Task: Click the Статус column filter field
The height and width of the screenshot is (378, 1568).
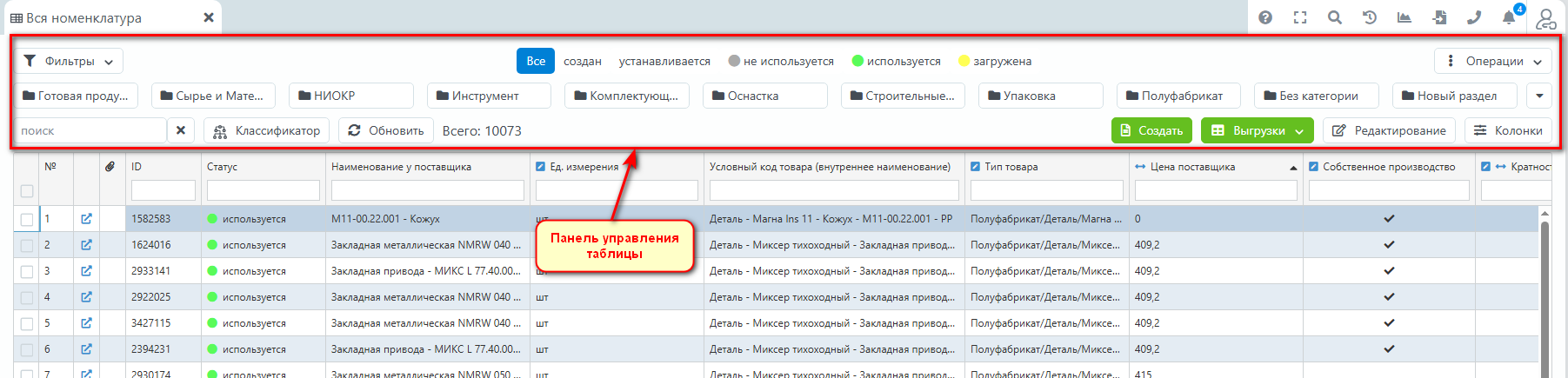Action: [x=263, y=190]
